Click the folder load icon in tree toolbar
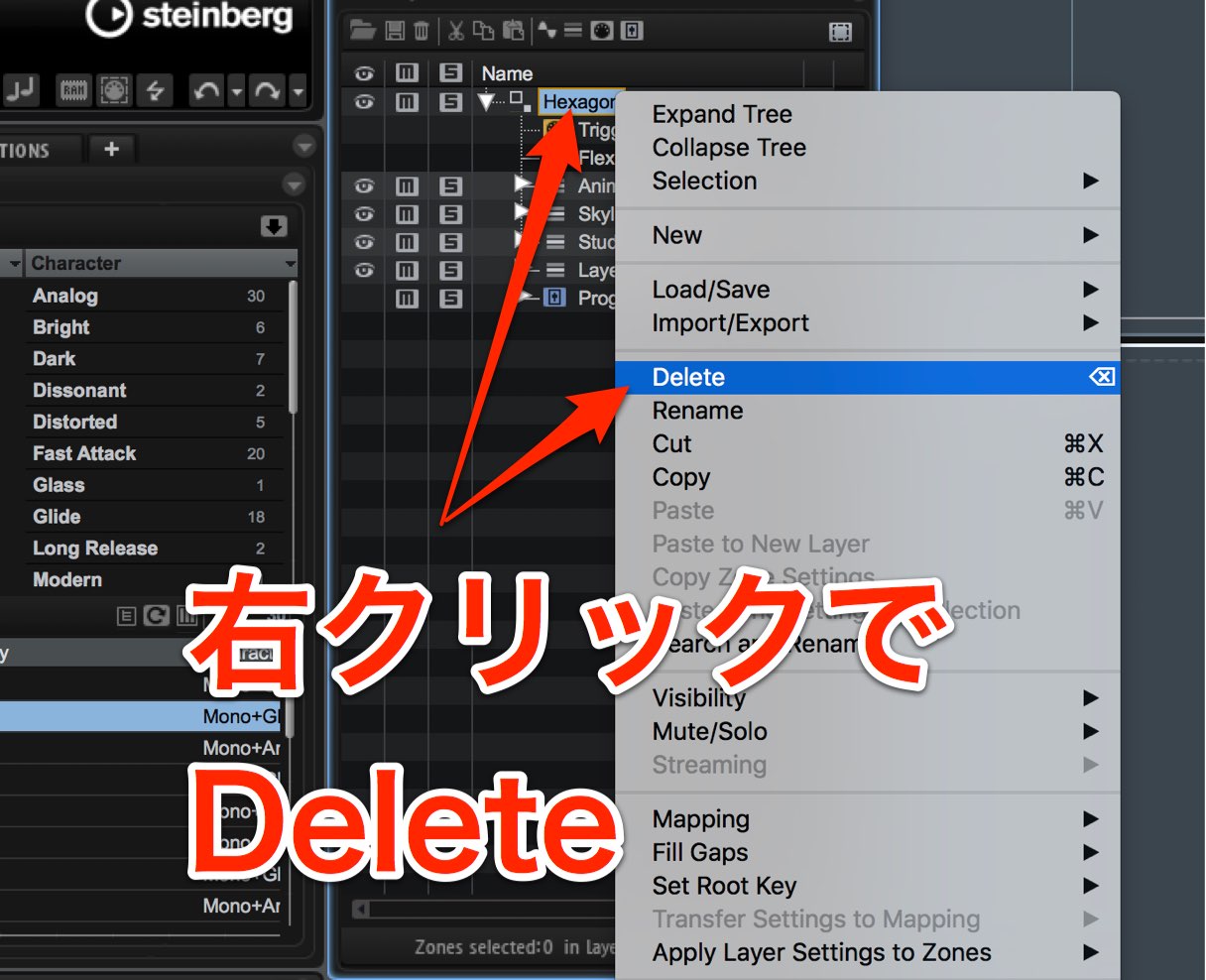The height and width of the screenshot is (980, 1206). coord(364,31)
